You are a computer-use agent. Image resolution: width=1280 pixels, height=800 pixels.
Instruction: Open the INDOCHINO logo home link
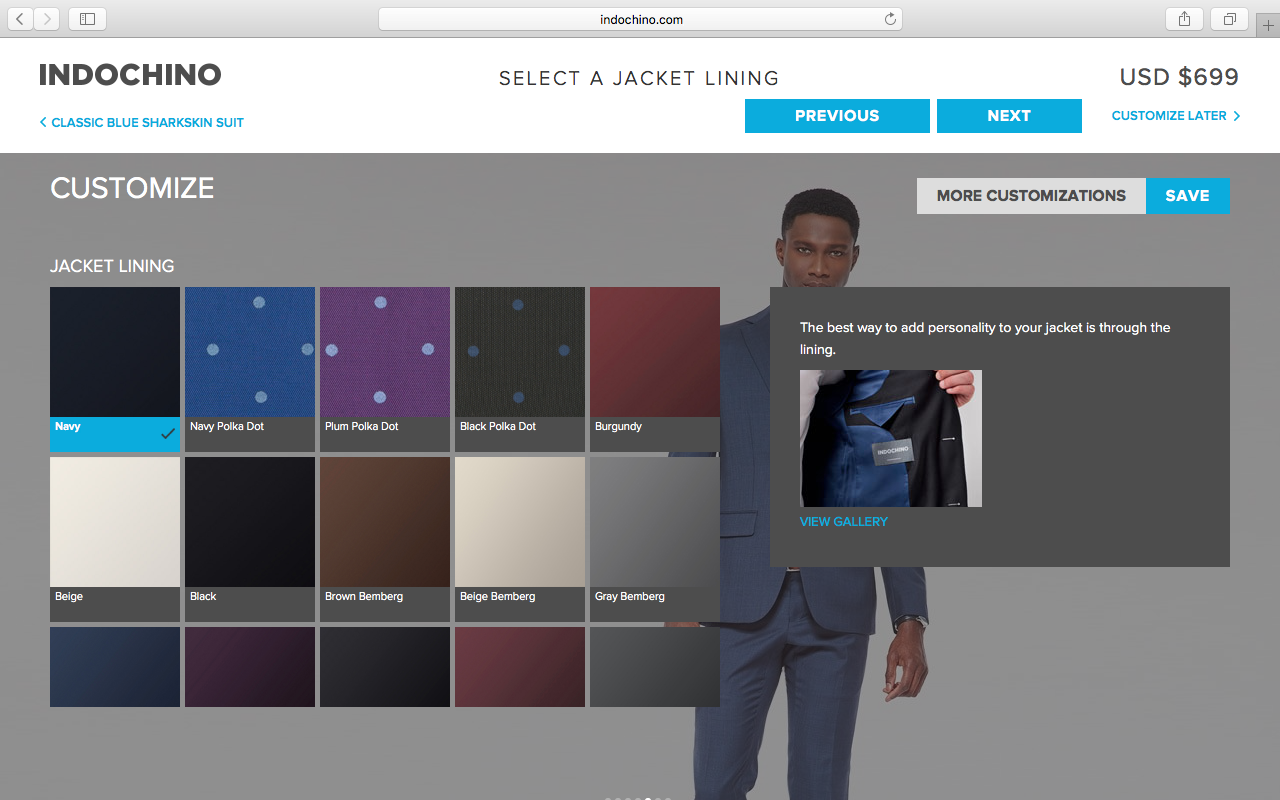[x=130, y=75]
